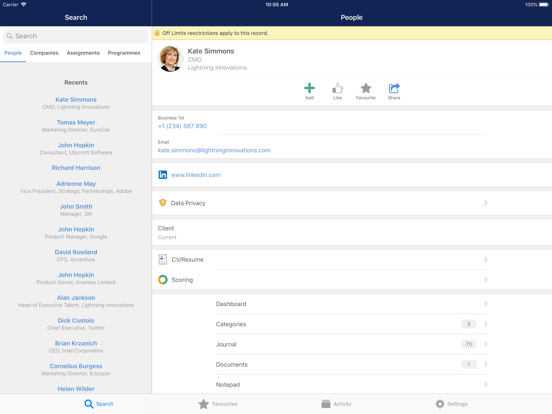
Task: Open Activity tab in bottom bar
Action: pos(336,404)
